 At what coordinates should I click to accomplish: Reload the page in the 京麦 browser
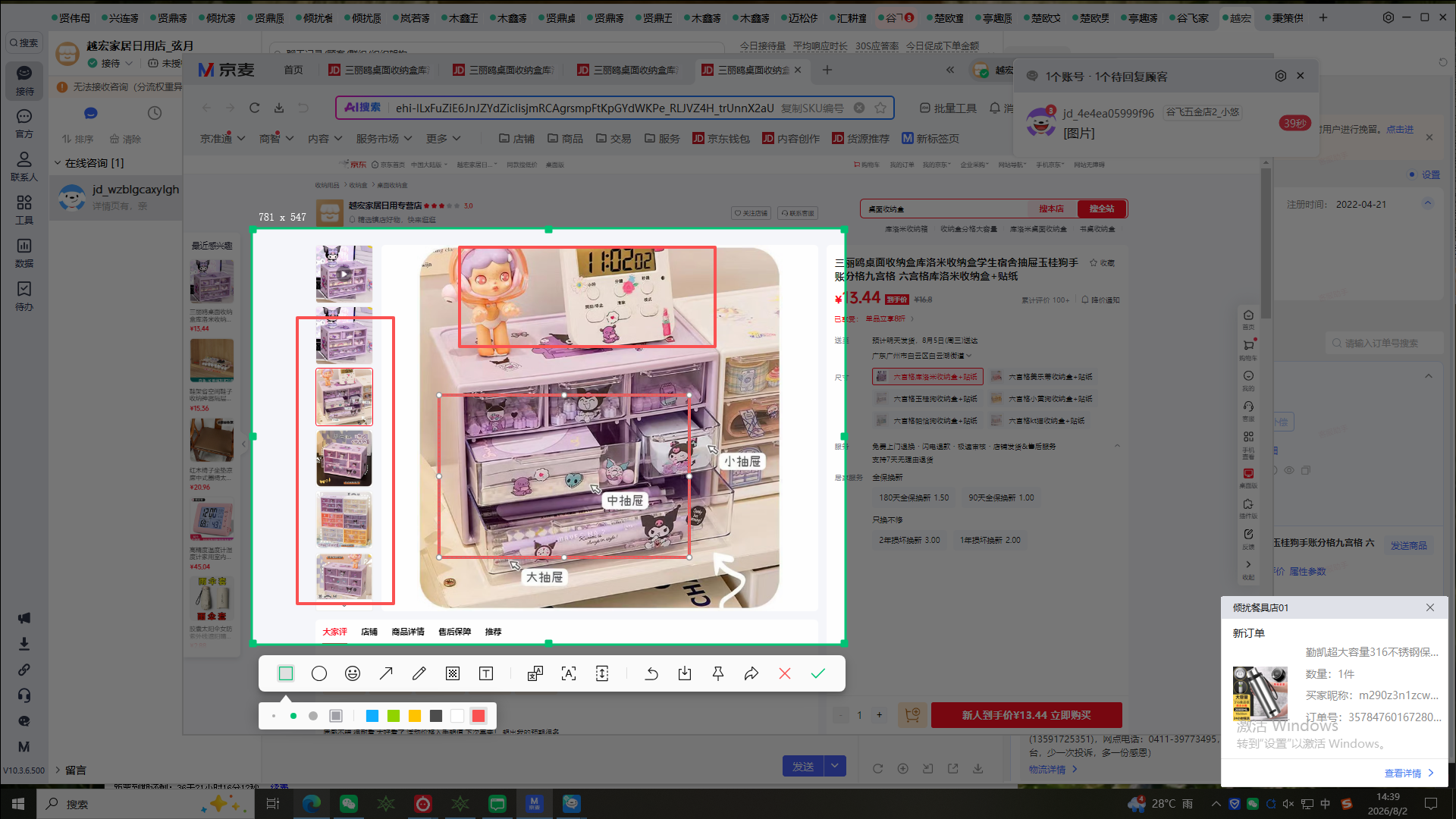[x=255, y=108]
